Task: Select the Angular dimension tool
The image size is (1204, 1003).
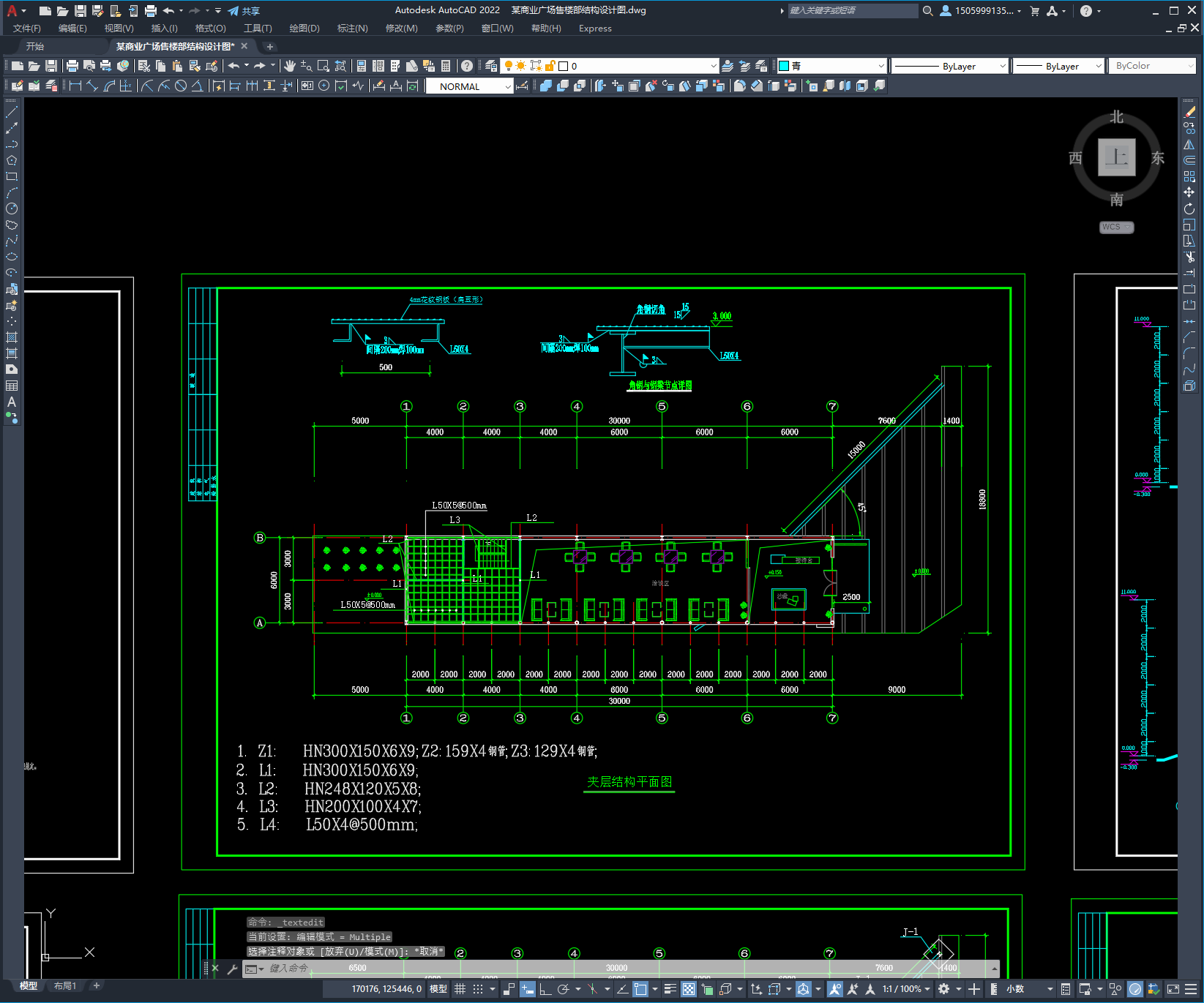Action: pyautogui.click(x=198, y=86)
